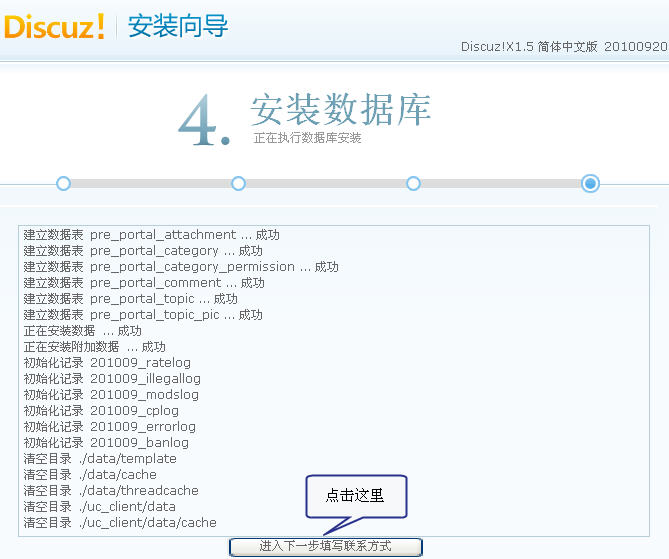Click the pre_portal_category_permission log line
The width and height of the screenshot is (669, 559).
181,267
